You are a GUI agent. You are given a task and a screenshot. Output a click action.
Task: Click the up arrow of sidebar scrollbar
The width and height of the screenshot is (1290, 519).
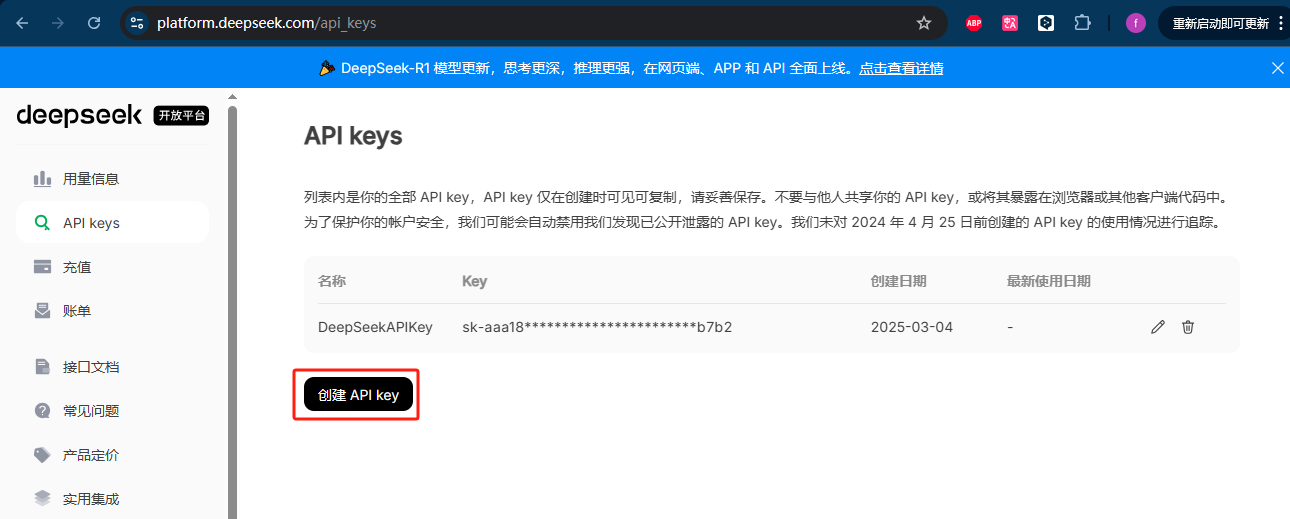click(232, 97)
